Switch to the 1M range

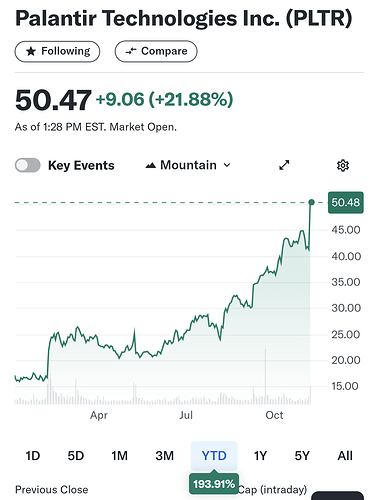pyautogui.click(x=119, y=456)
